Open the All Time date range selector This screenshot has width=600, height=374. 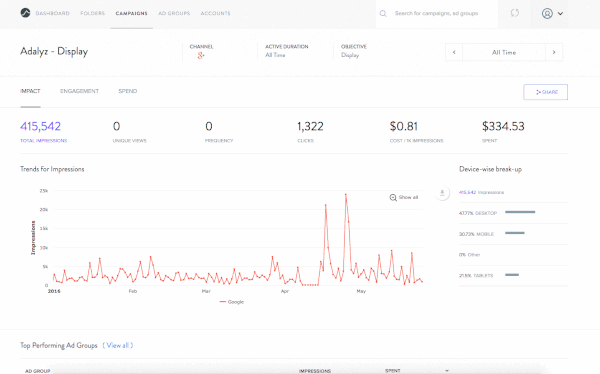coord(504,52)
